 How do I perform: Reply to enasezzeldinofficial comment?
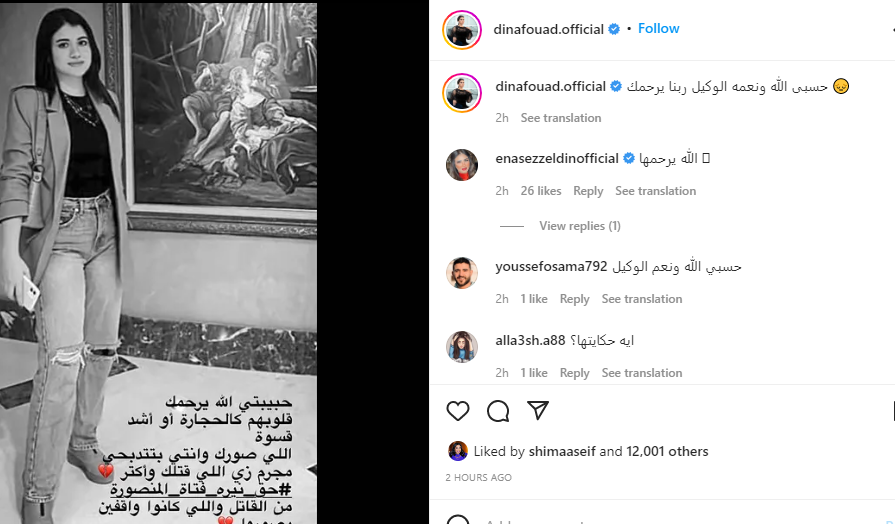588,191
